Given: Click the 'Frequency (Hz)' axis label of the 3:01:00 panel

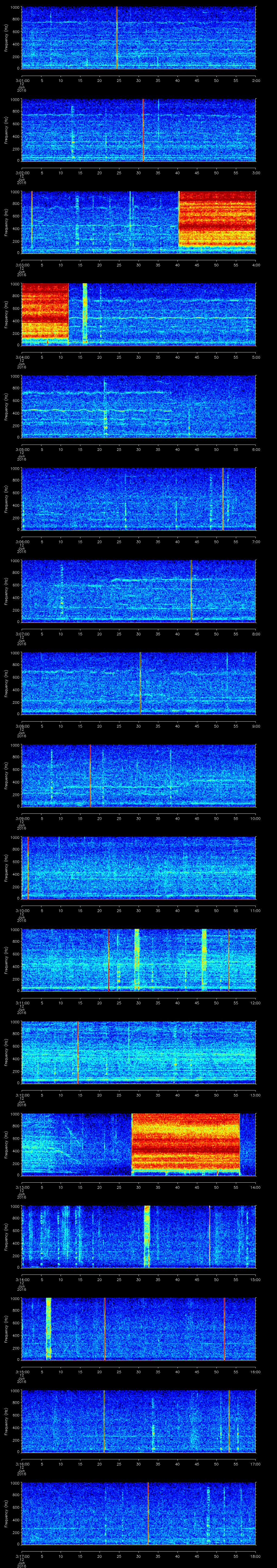Looking at the screenshot, I should point(6,38).
